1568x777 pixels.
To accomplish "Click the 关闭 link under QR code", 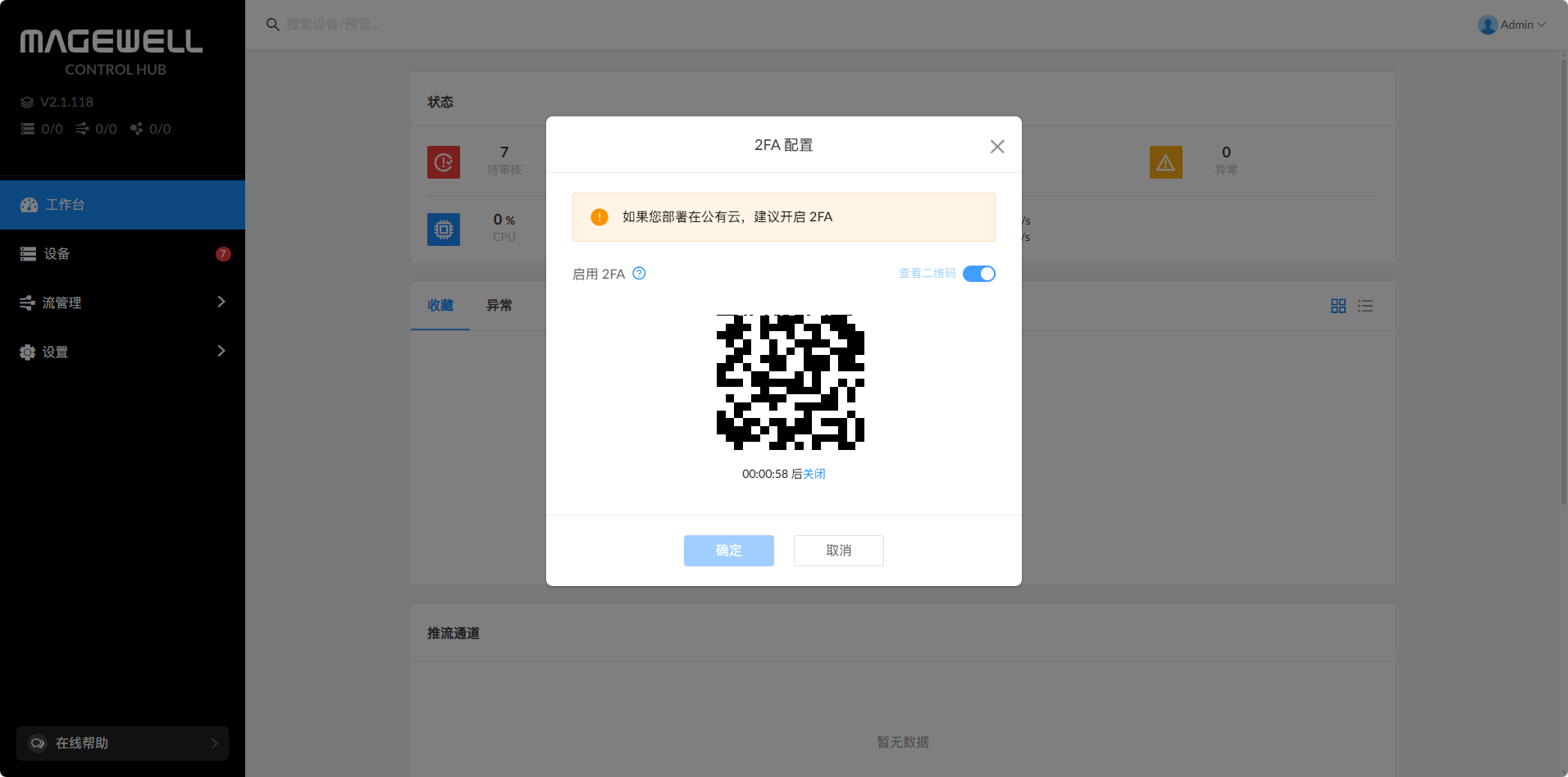I will pyautogui.click(x=814, y=474).
